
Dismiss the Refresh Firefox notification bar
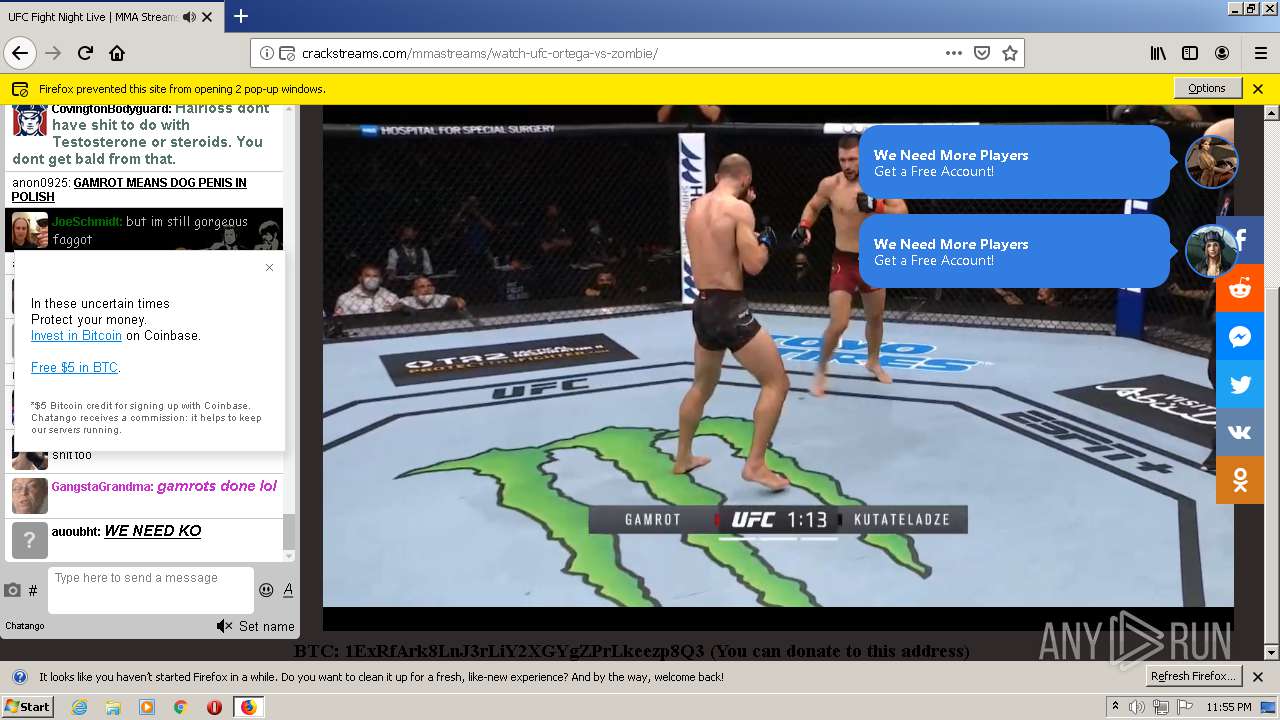point(1258,677)
